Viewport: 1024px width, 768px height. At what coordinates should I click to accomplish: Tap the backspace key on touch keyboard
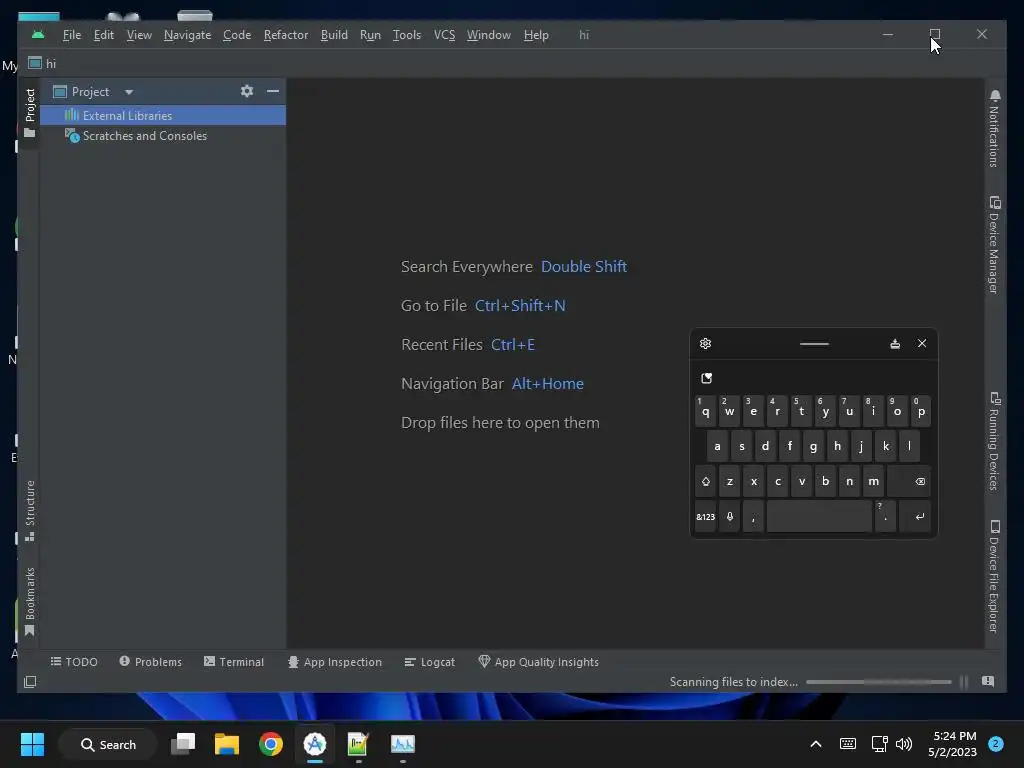coord(910,482)
